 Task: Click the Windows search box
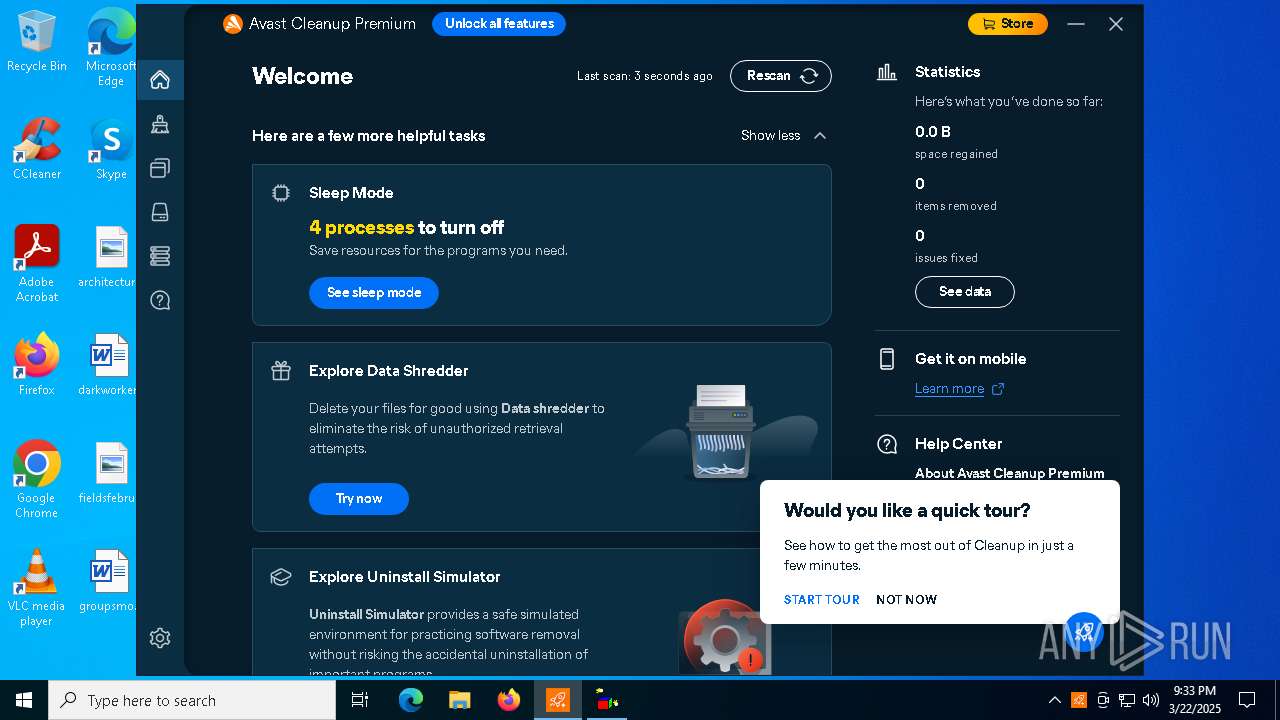pyautogui.click(x=192, y=700)
